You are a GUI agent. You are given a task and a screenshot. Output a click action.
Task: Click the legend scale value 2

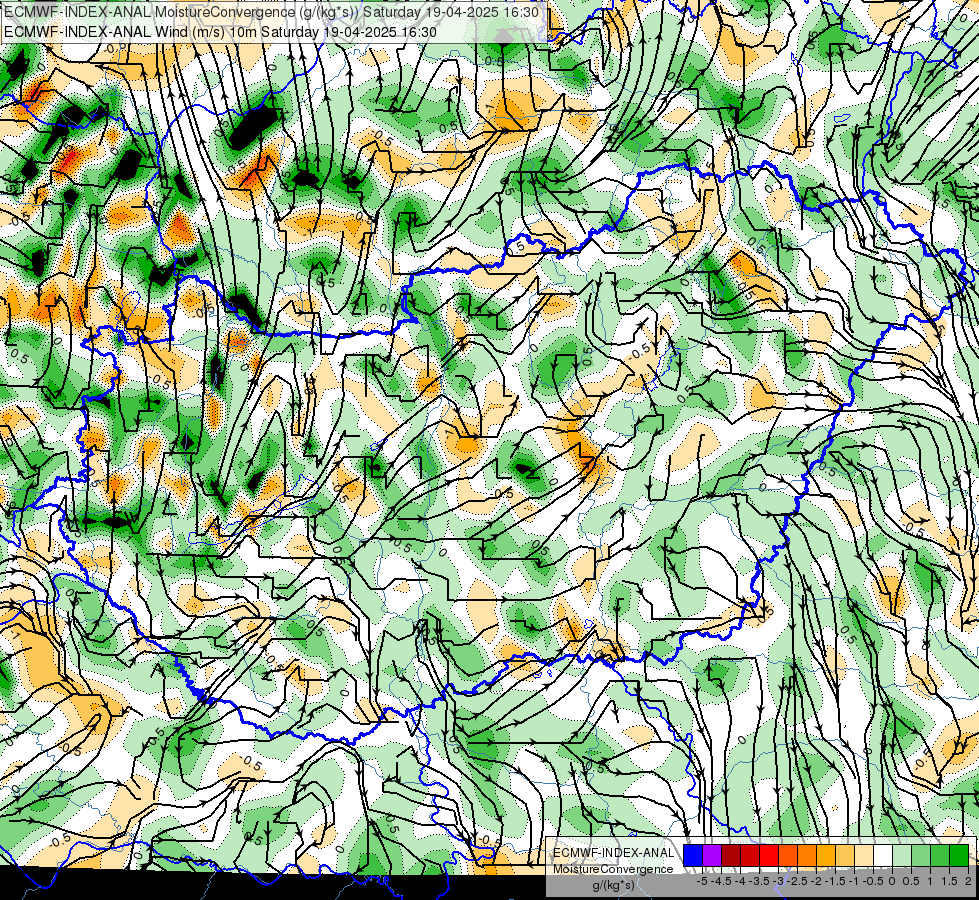(968, 881)
